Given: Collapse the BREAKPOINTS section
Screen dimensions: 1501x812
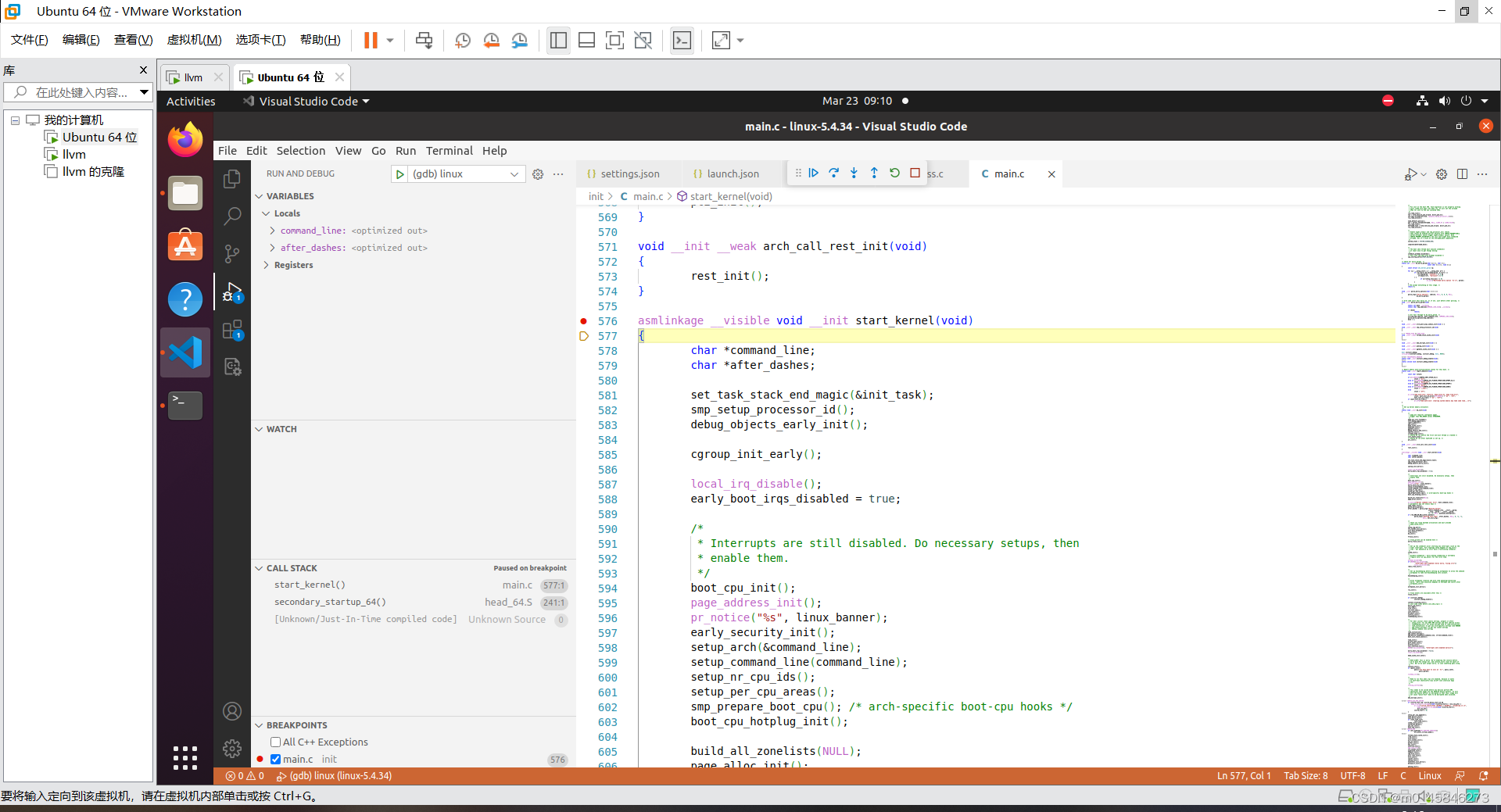Looking at the screenshot, I should 259,725.
